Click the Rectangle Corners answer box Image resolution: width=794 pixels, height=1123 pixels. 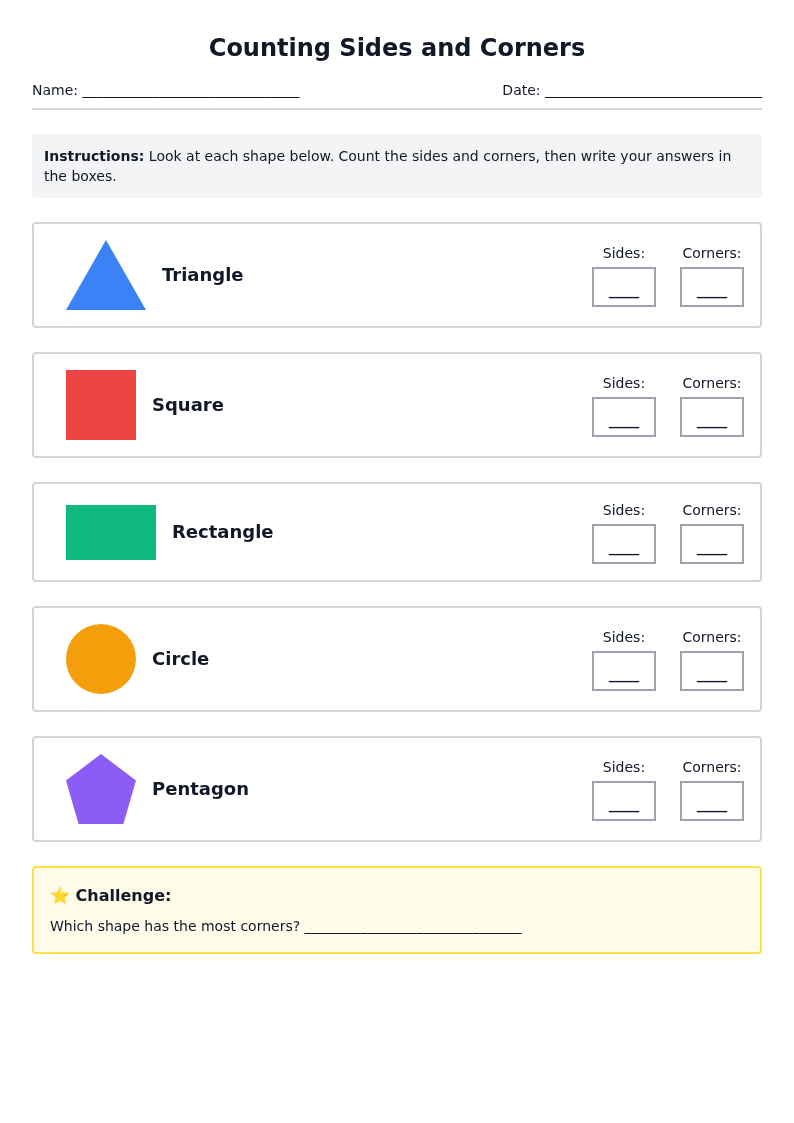712,544
